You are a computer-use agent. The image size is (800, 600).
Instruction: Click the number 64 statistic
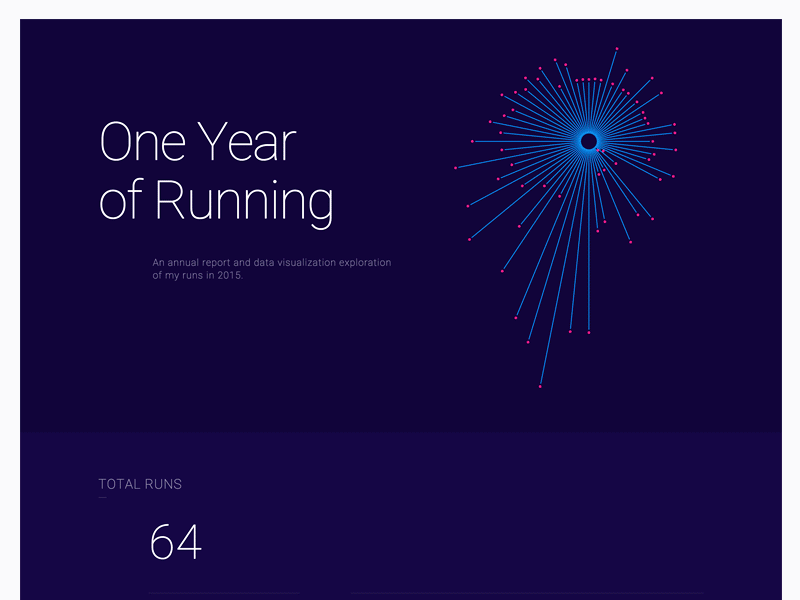pyautogui.click(x=175, y=543)
